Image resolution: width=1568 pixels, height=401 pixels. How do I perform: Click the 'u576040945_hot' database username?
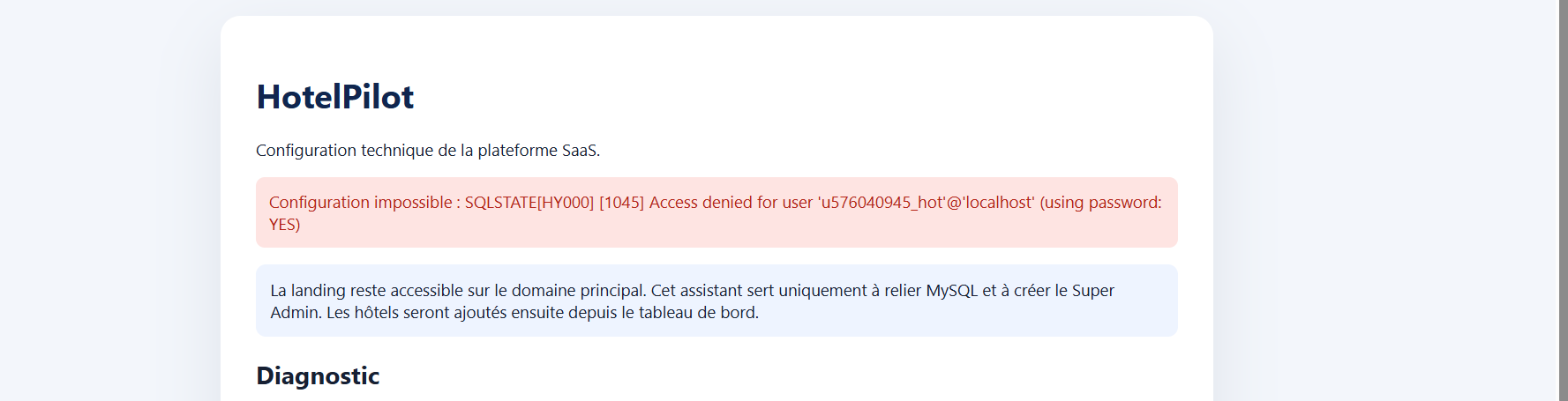click(882, 203)
